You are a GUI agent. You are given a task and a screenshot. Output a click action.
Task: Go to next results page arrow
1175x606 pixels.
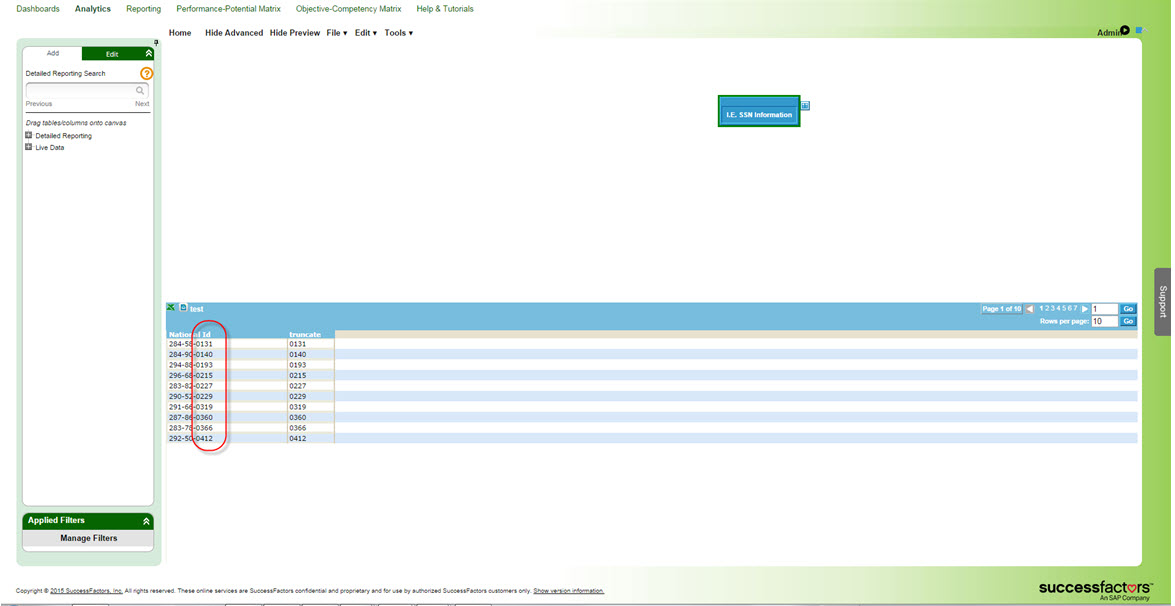coord(1085,309)
